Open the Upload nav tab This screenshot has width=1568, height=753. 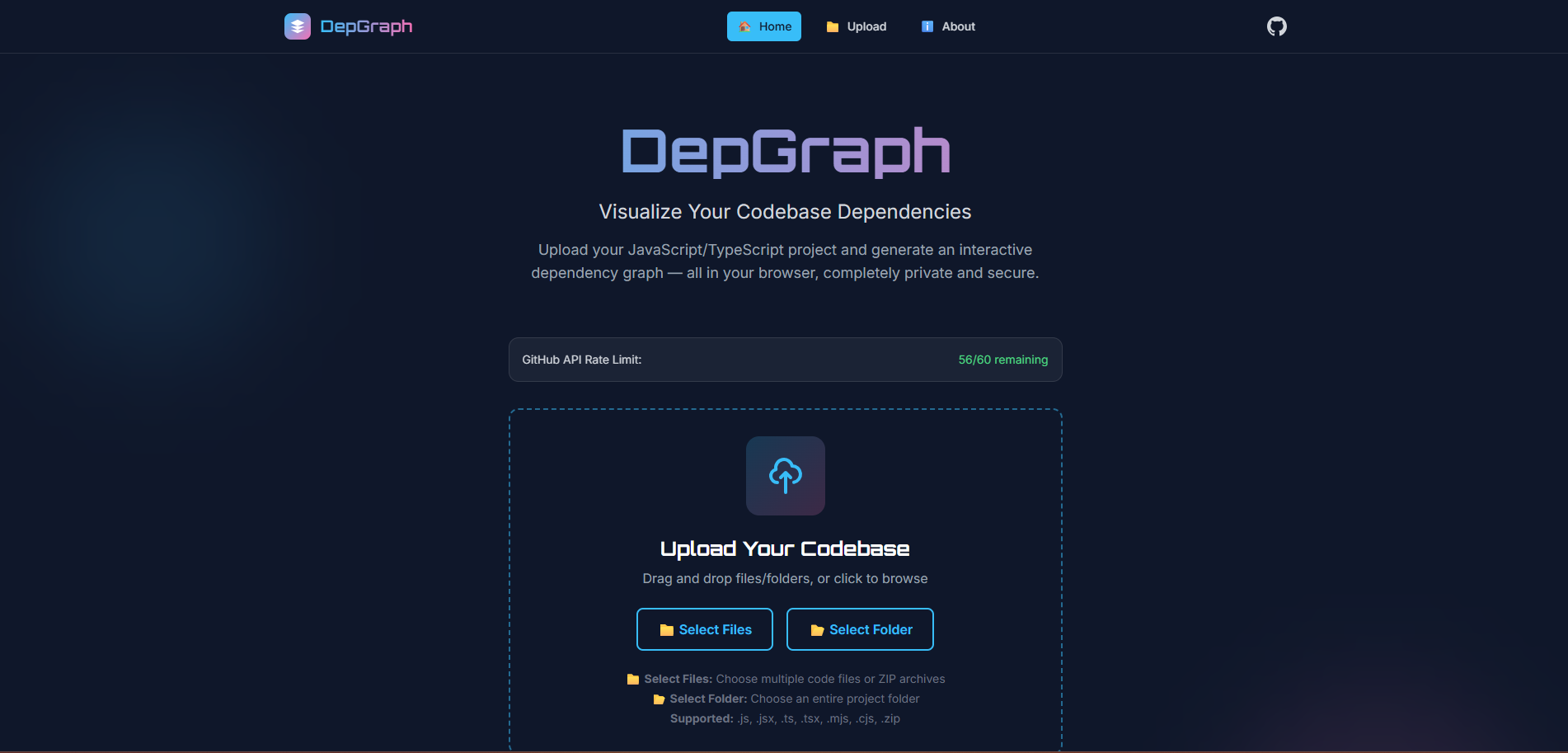(856, 26)
